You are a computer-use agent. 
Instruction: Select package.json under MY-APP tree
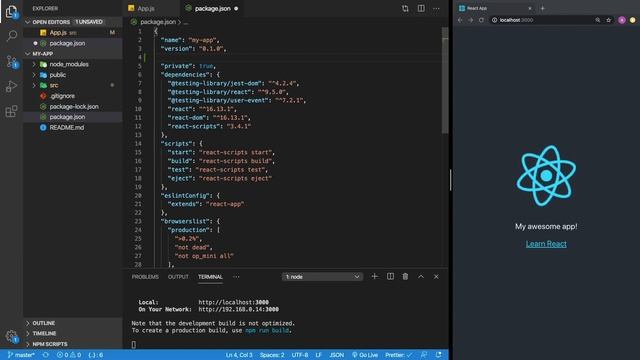(x=73, y=117)
